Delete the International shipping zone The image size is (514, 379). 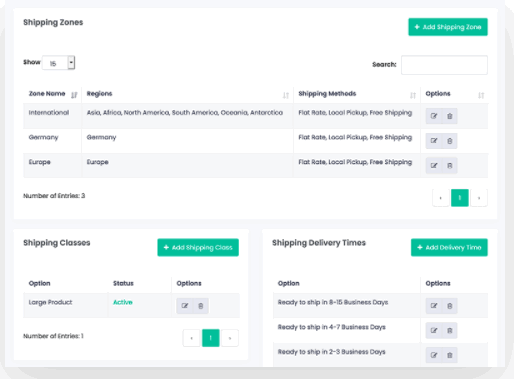pos(450,116)
